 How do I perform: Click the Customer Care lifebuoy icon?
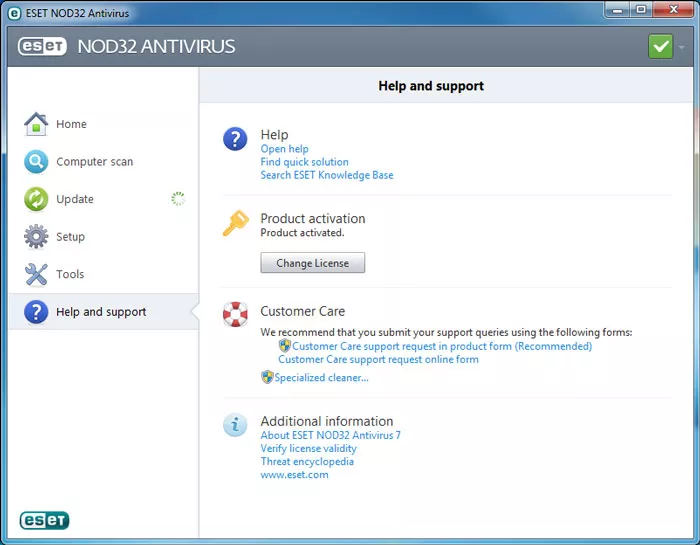tap(235, 314)
